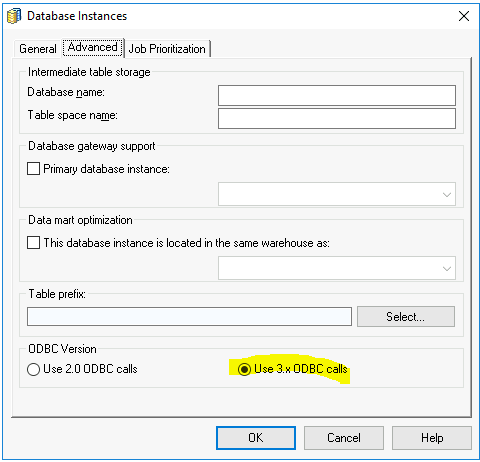The height and width of the screenshot is (462, 480).
Task: Confirm settings with the OK button
Action: pyautogui.click(x=256, y=438)
